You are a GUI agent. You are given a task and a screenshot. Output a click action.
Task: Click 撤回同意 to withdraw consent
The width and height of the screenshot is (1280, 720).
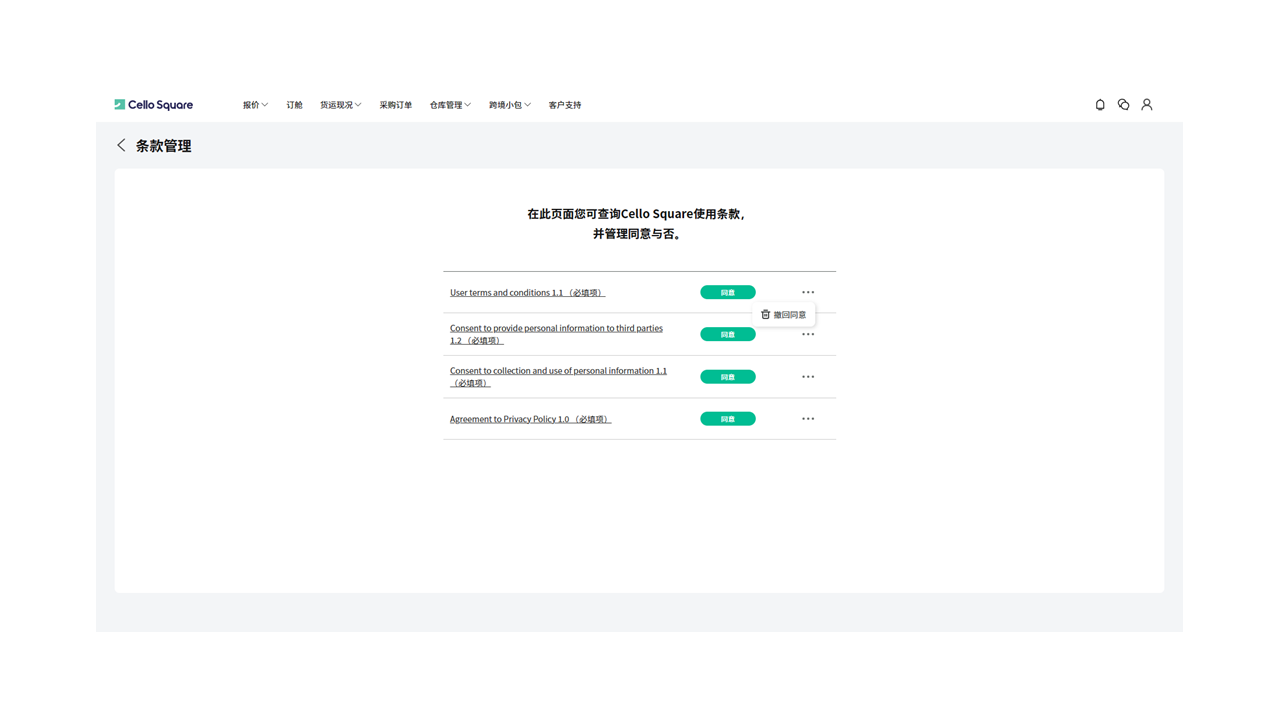point(784,315)
